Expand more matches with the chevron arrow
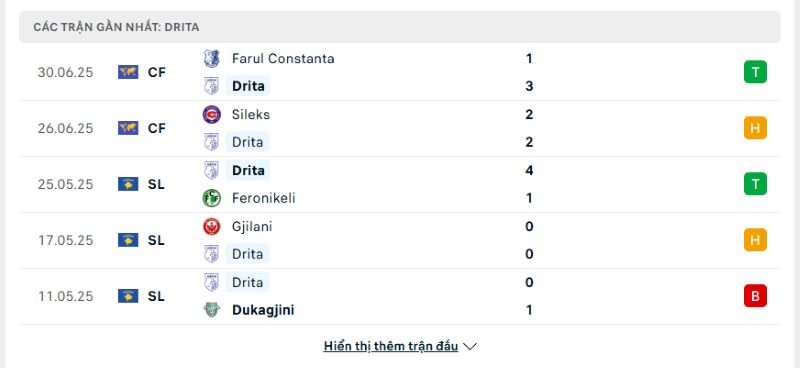The width and height of the screenshot is (800, 368). click(470, 347)
